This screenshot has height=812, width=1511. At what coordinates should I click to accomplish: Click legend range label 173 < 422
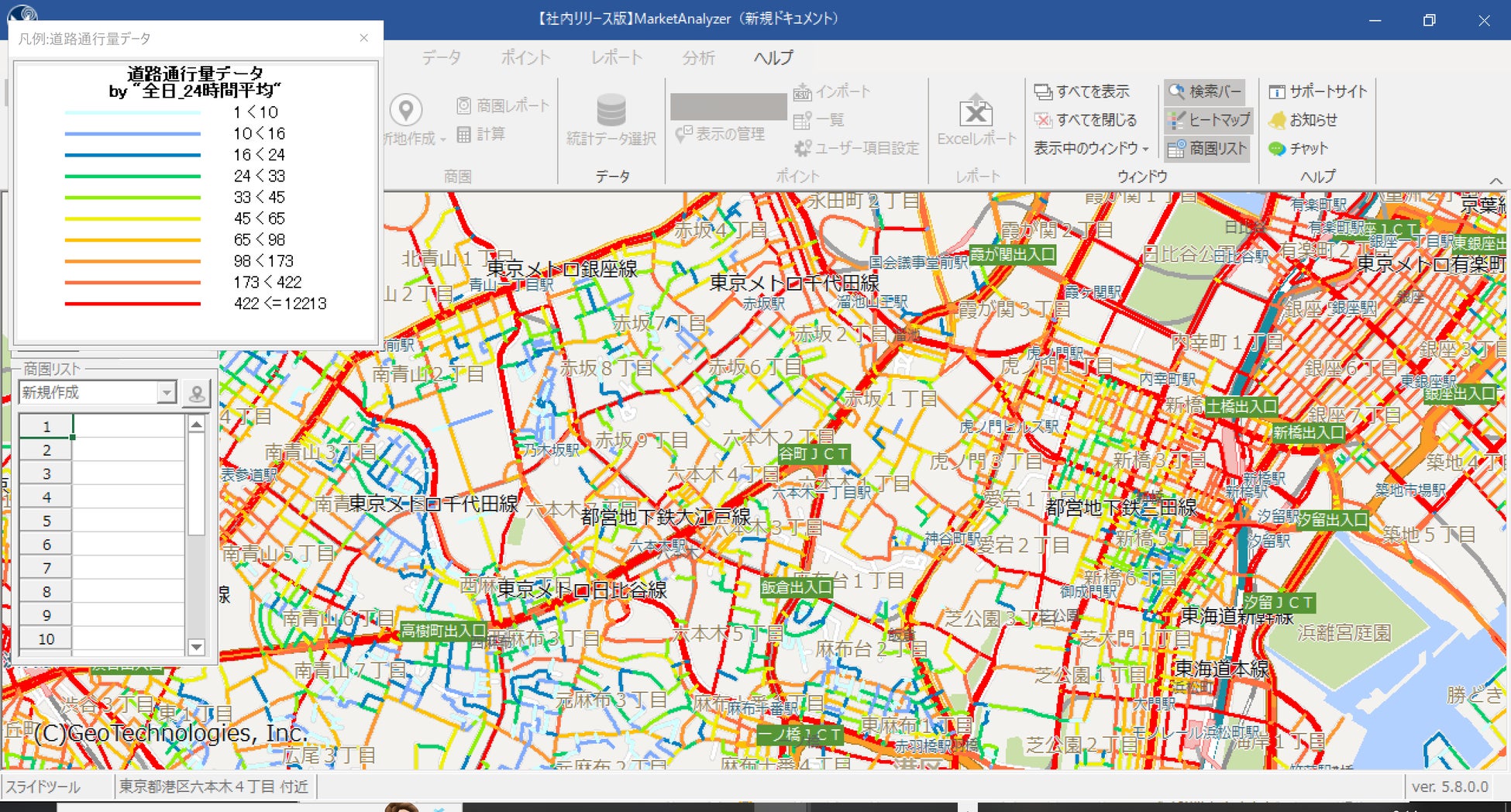(267, 283)
